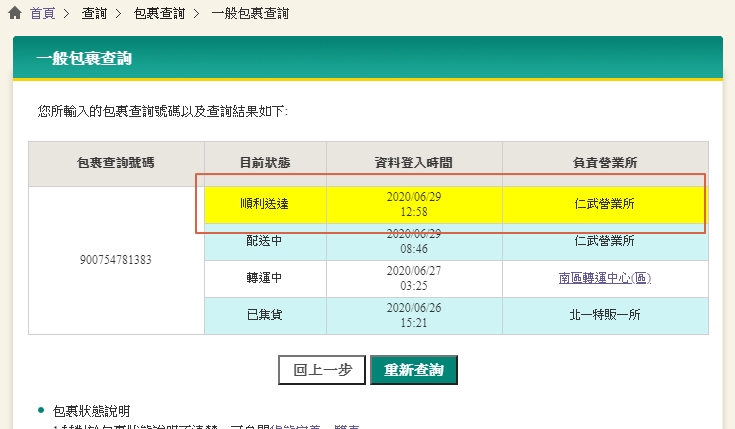Click the 配送中 status cell

264,241
